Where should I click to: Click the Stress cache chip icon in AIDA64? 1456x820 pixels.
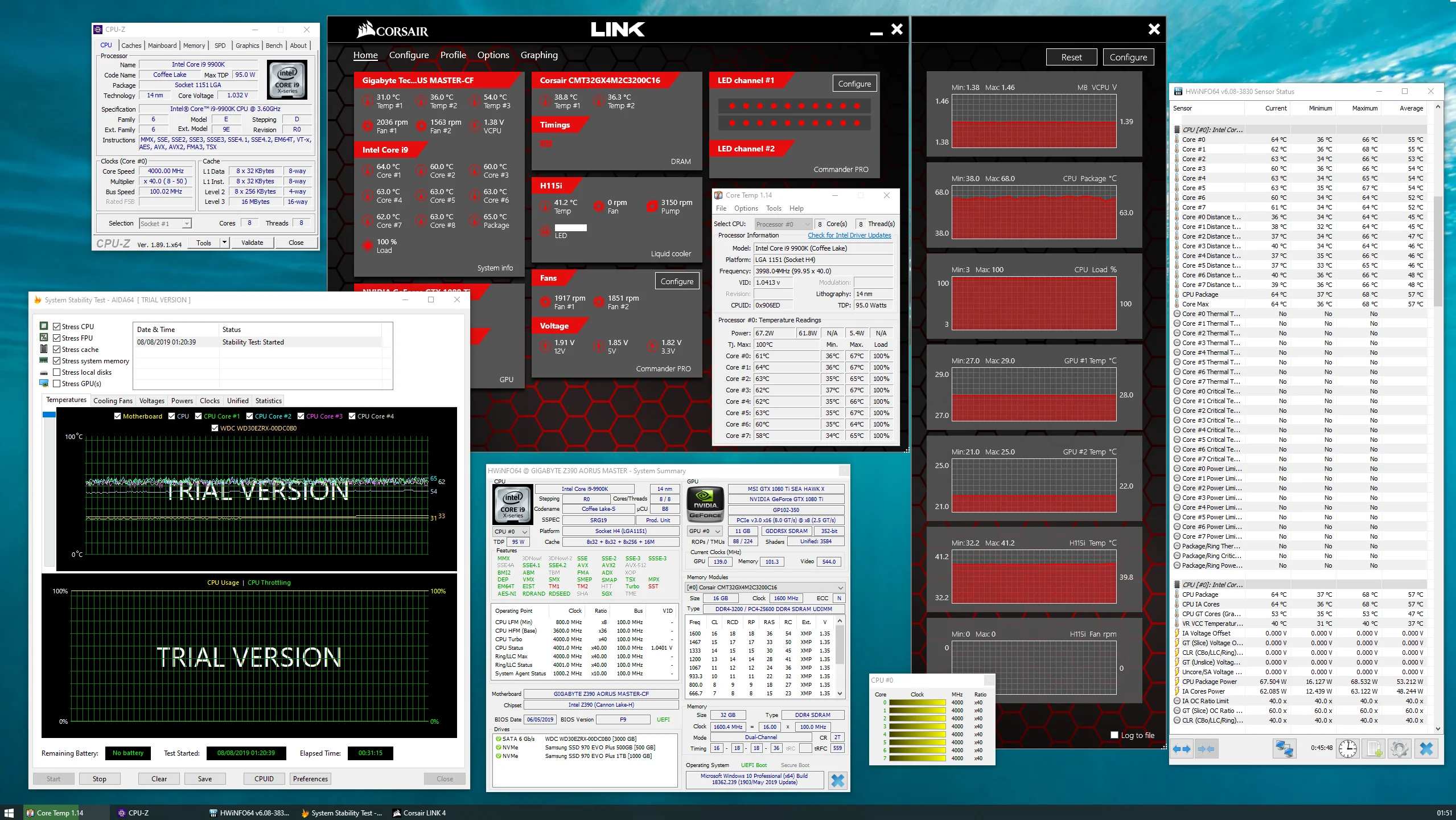point(44,348)
